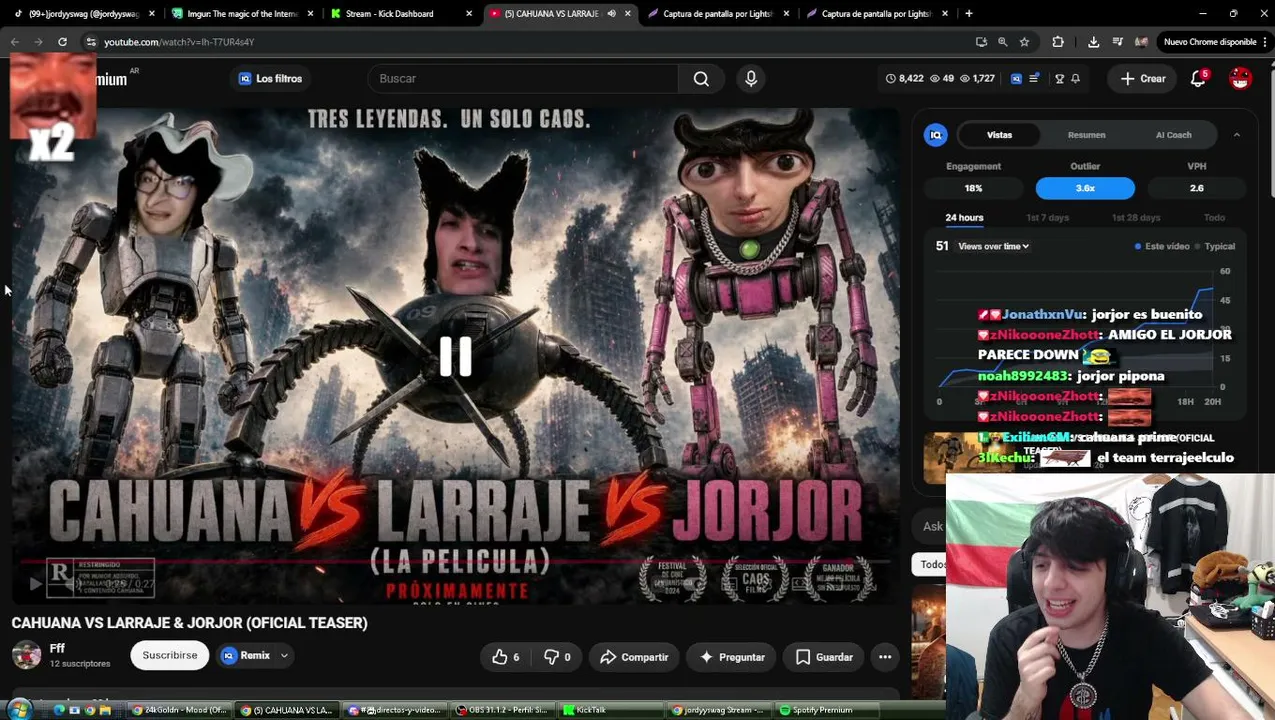
Task: Switch to Vistas tab in vidIQ panel
Action: click(999, 135)
